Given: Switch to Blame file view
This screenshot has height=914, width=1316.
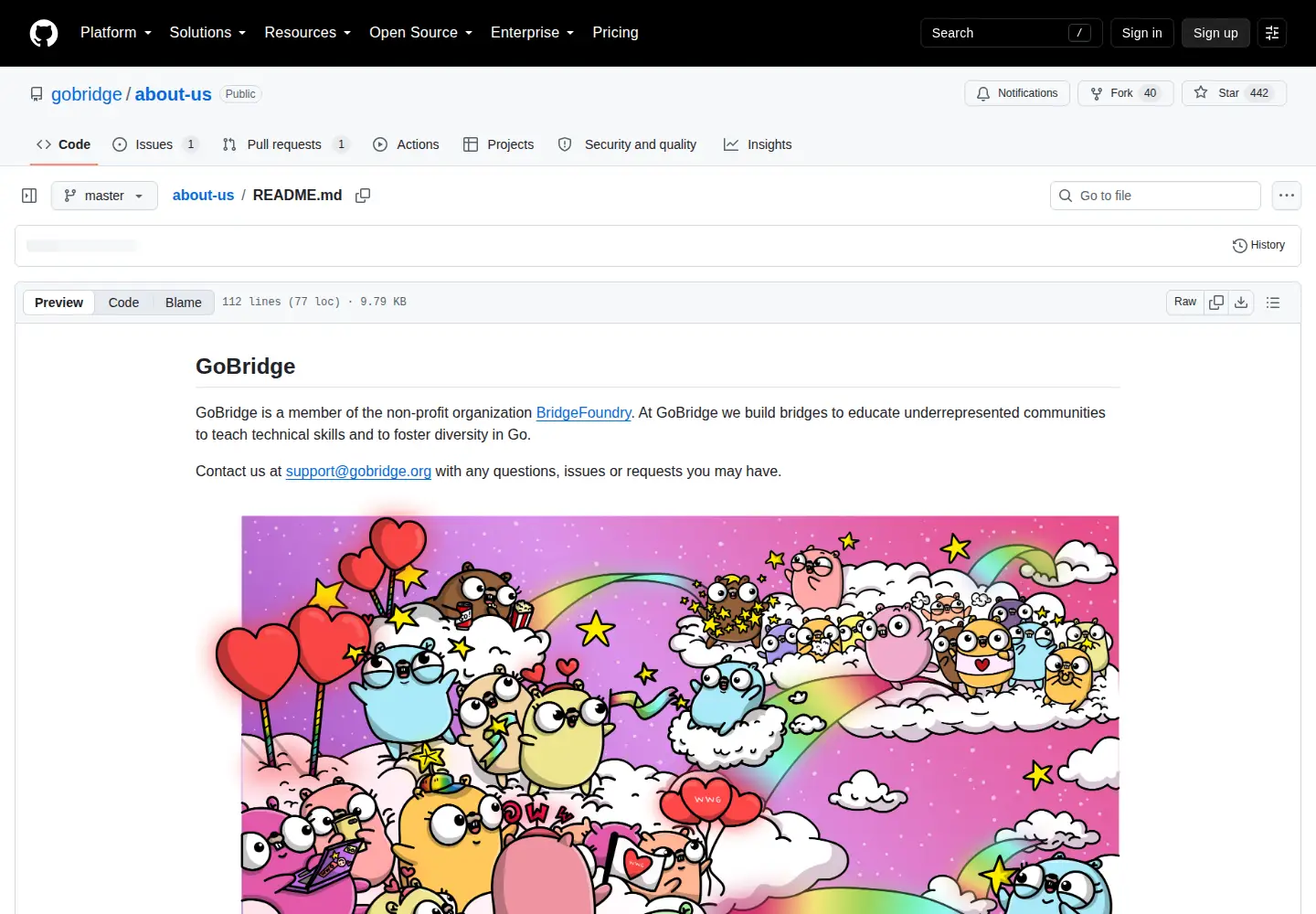Looking at the screenshot, I should (x=183, y=303).
